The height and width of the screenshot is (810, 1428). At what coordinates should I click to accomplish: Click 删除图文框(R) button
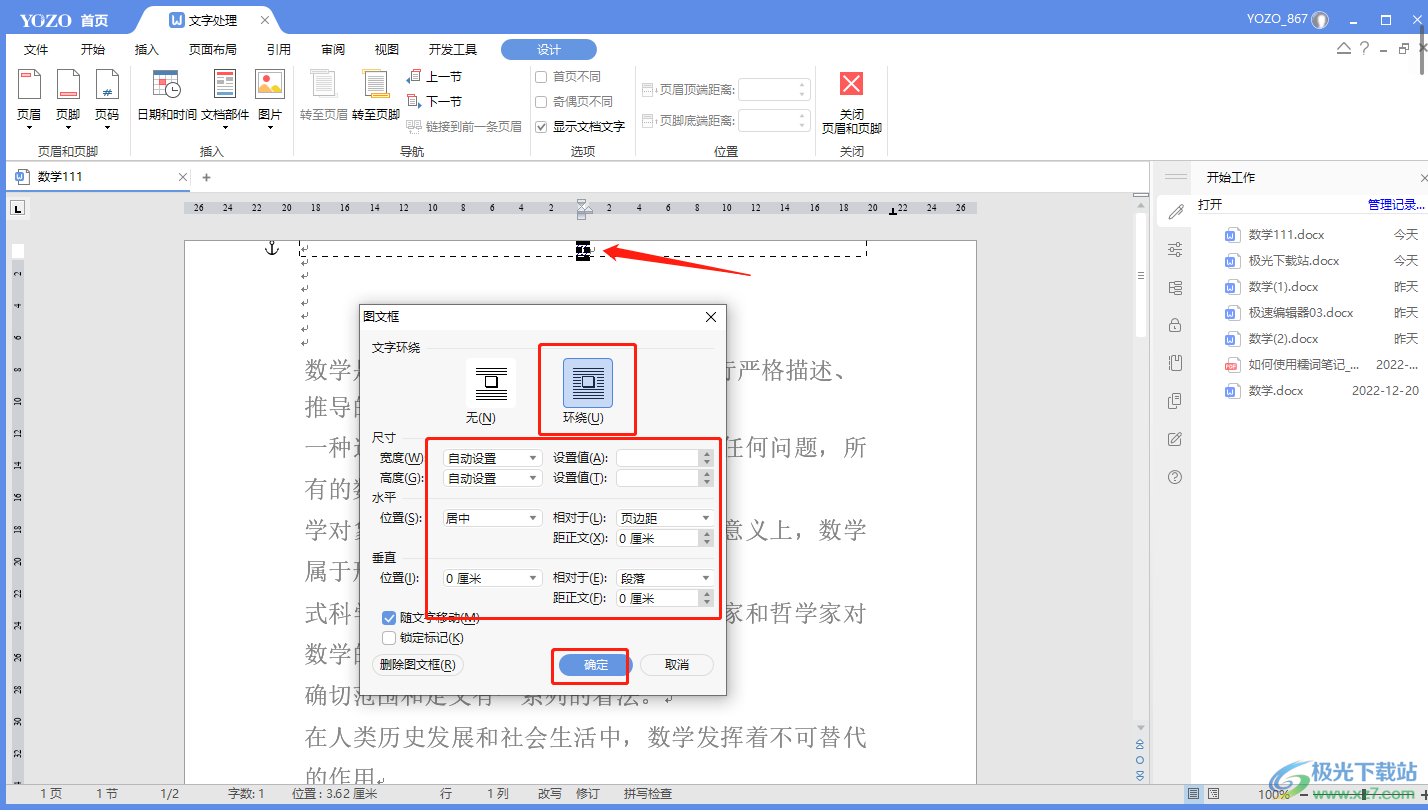[x=418, y=665]
